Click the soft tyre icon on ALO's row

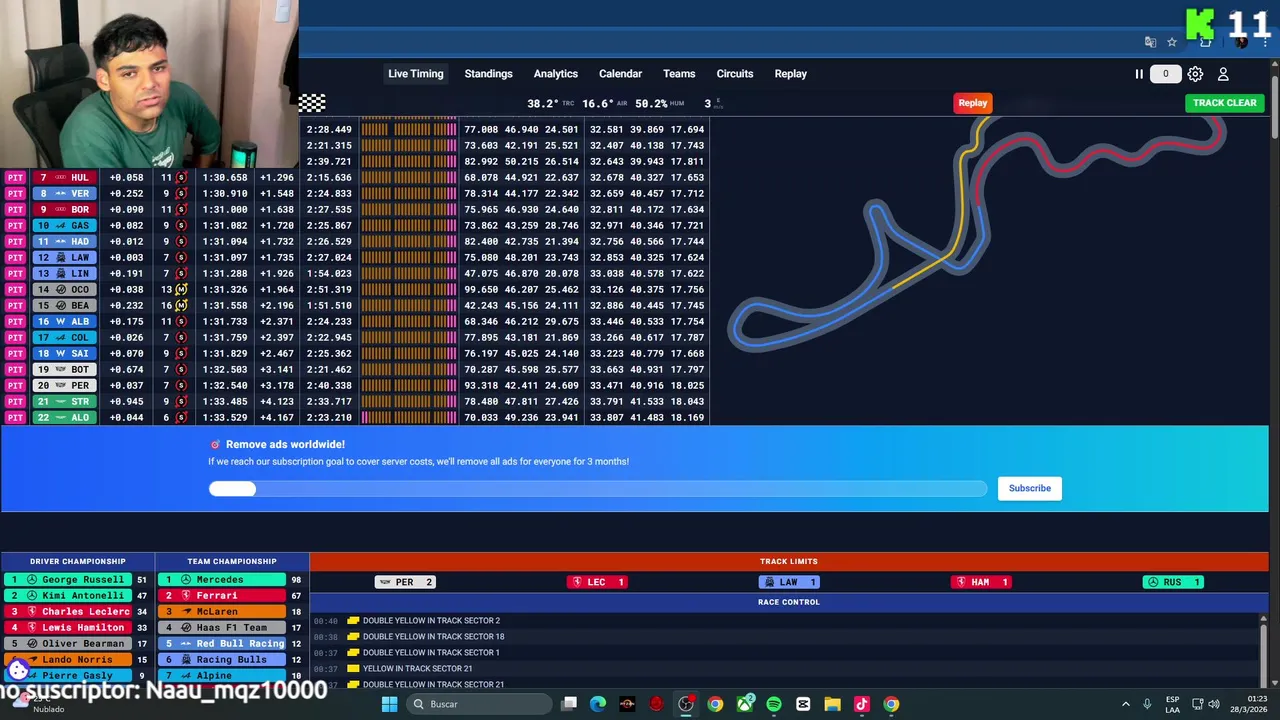click(x=181, y=417)
